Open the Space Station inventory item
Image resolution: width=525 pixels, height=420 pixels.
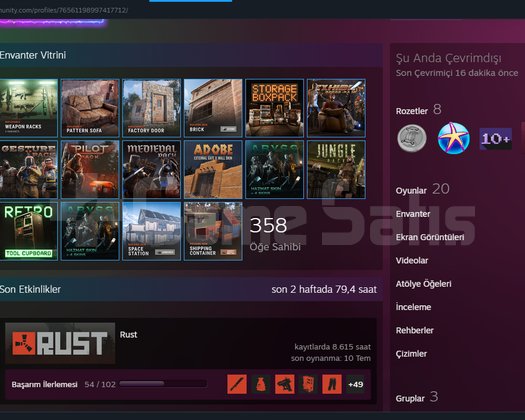(x=152, y=231)
